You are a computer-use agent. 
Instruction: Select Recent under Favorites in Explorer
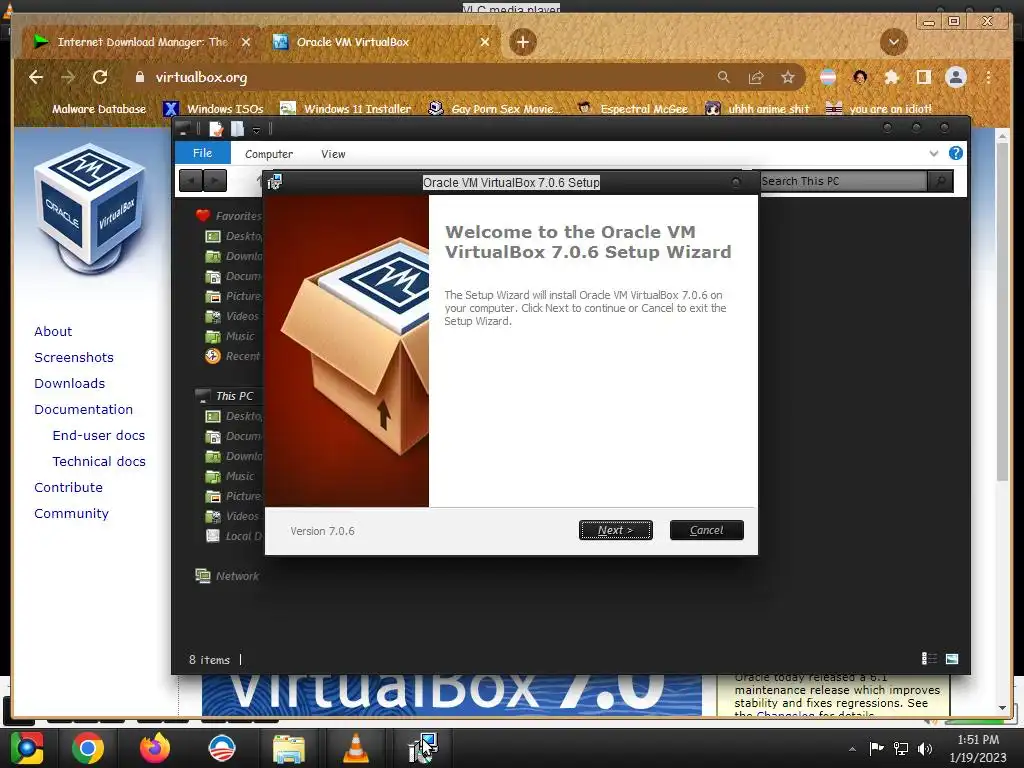[x=233, y=356]
